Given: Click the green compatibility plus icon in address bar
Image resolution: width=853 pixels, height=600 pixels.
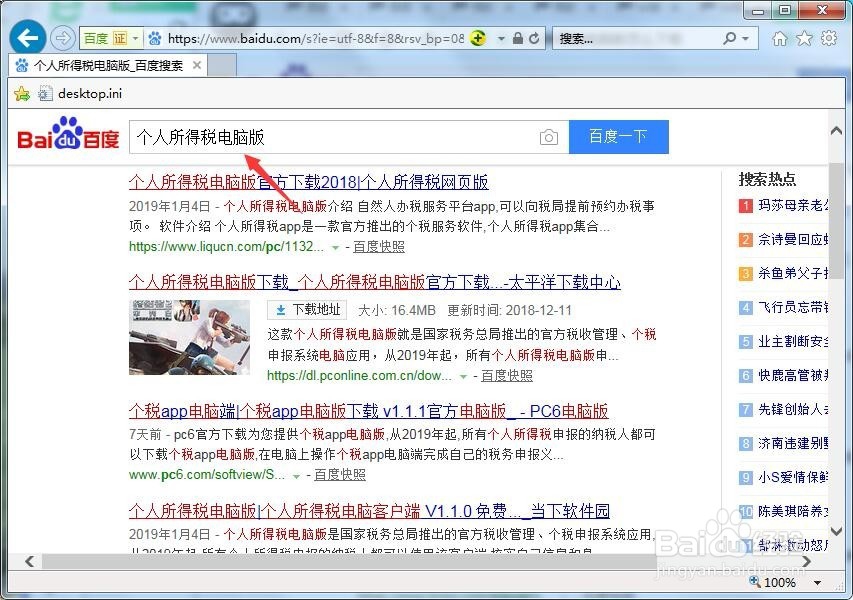Looking at the screenshot, I should coord(478,38).
